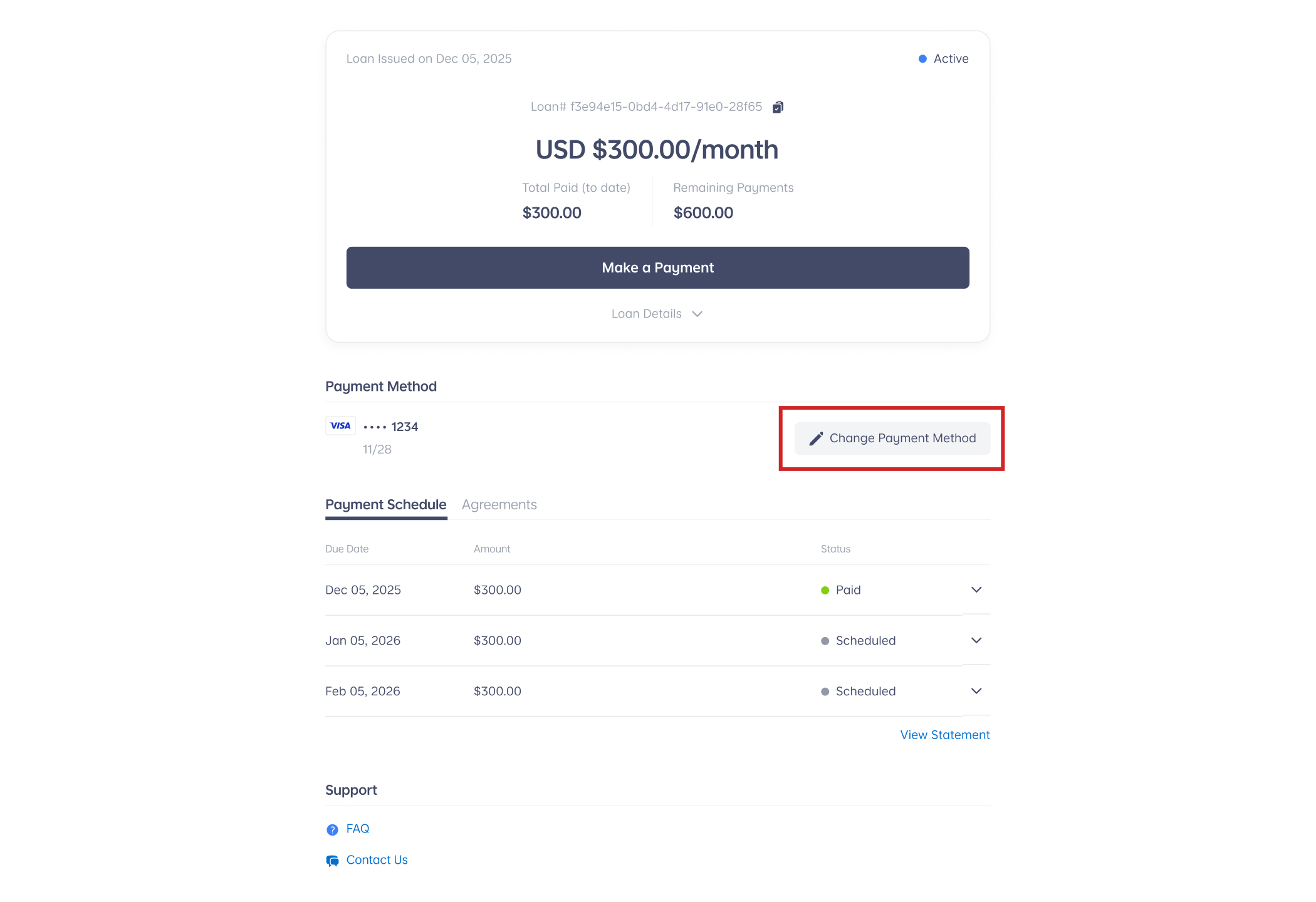Viewport: 1316px width, 902px height.
Task: Click the Visa card logo
Action: tap(340, 425)
